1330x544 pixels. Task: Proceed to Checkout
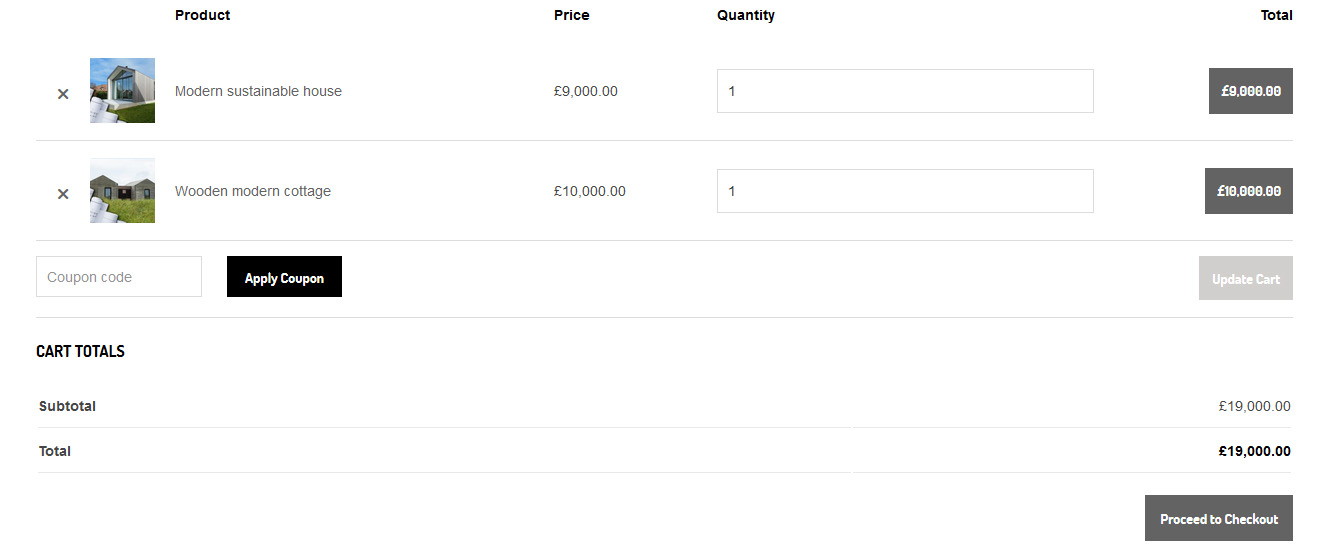(x=1219, y=518)
